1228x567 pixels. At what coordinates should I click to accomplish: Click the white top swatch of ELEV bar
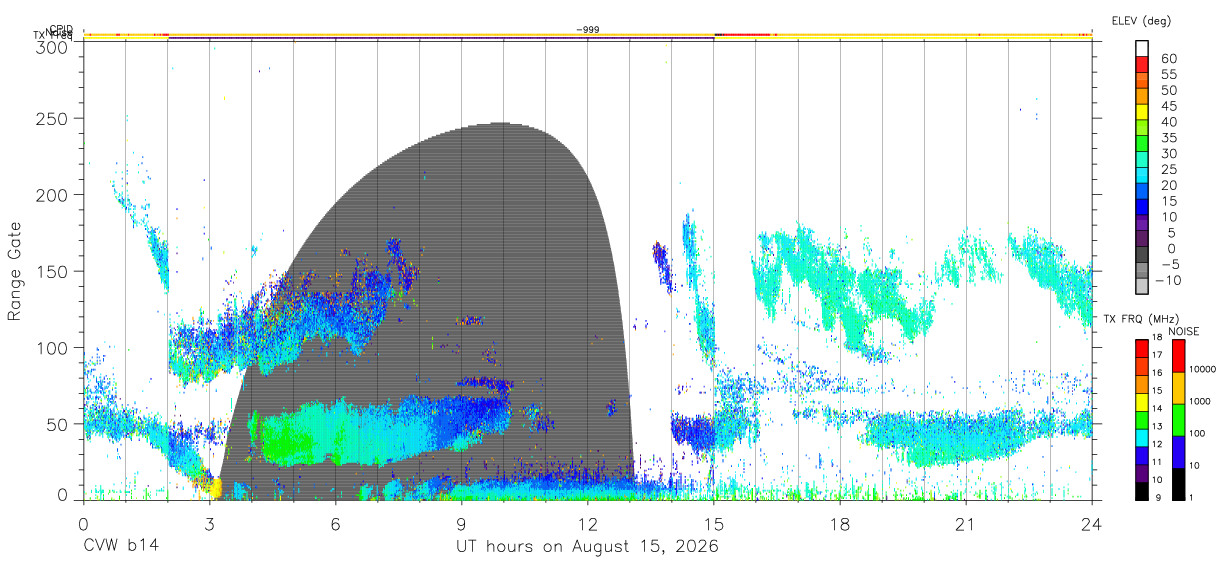[x=1142, y=48]
